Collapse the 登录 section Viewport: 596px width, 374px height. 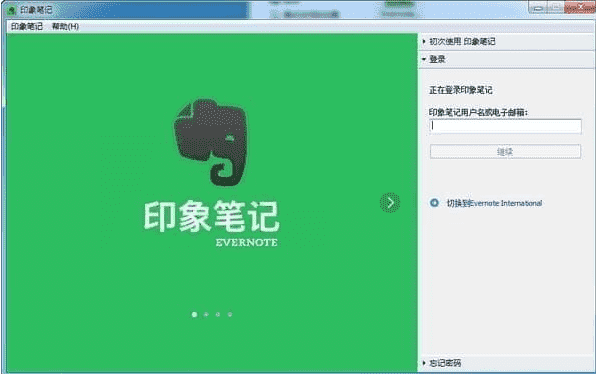[x=507, y=59]
